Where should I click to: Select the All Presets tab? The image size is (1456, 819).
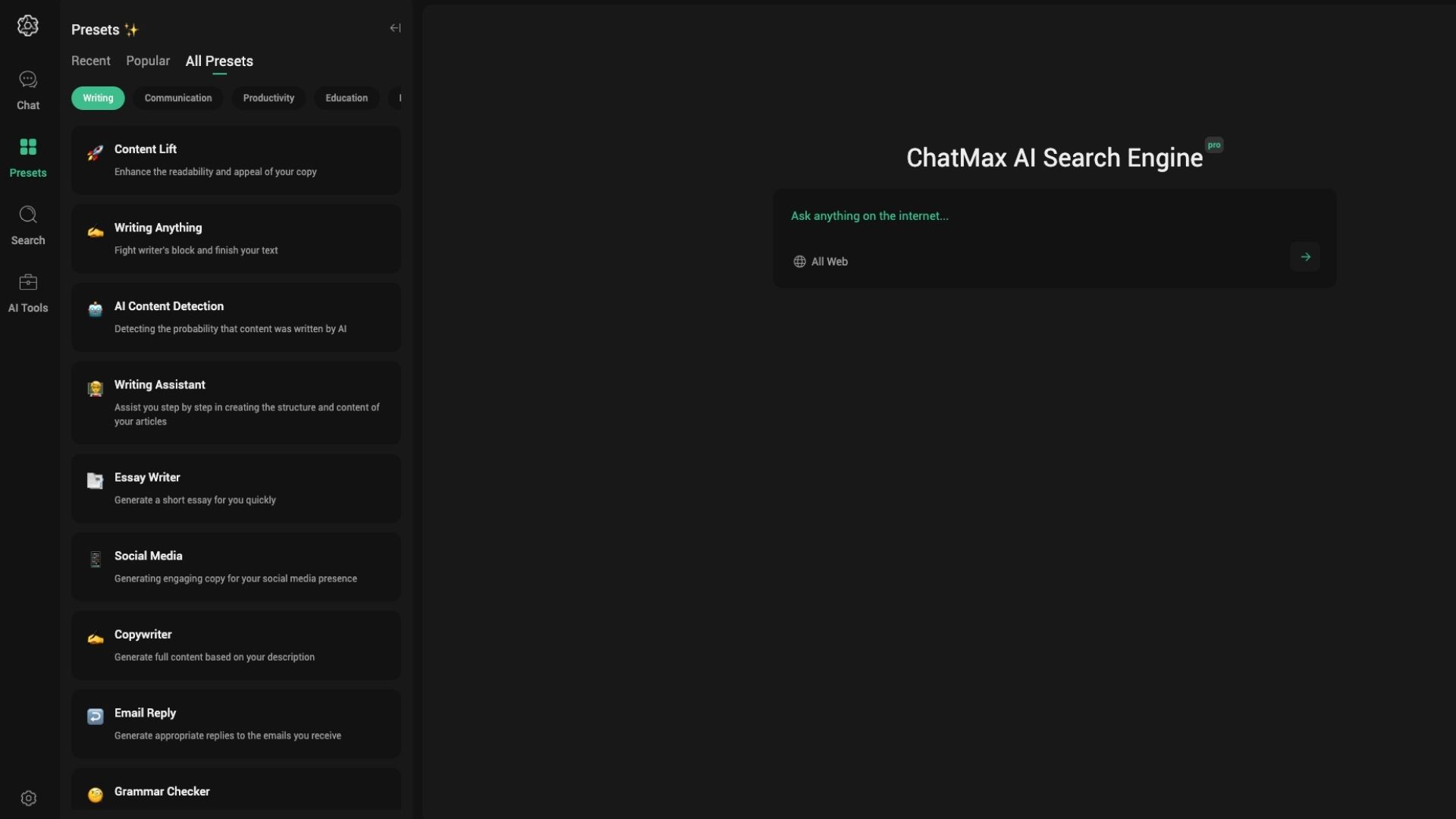(219, 61)
